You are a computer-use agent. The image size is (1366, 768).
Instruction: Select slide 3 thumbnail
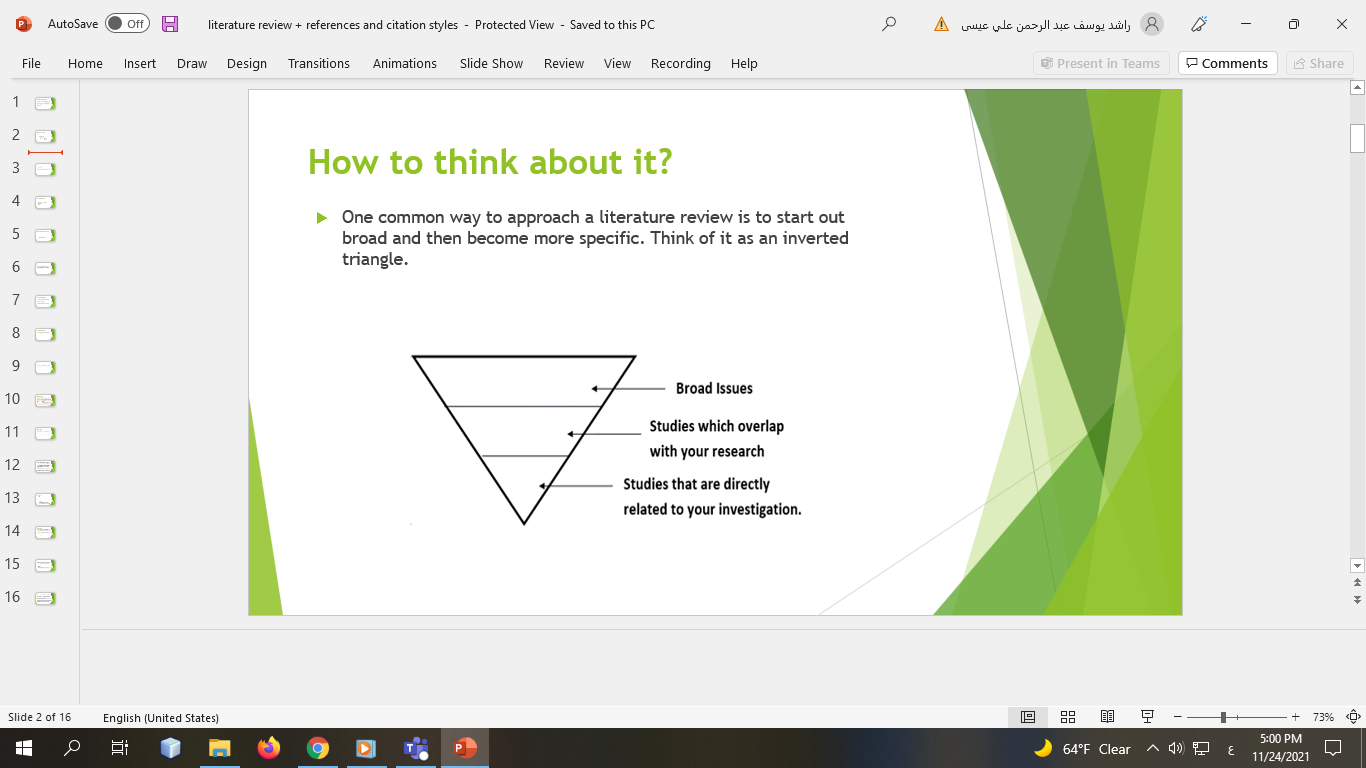(x=45, y=169)
